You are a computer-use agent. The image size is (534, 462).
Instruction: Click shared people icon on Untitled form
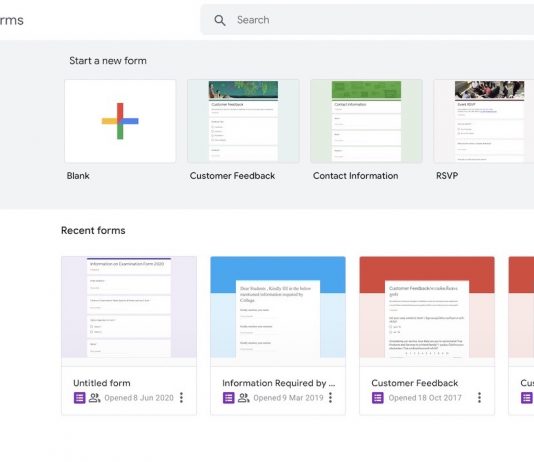(95, 398)
